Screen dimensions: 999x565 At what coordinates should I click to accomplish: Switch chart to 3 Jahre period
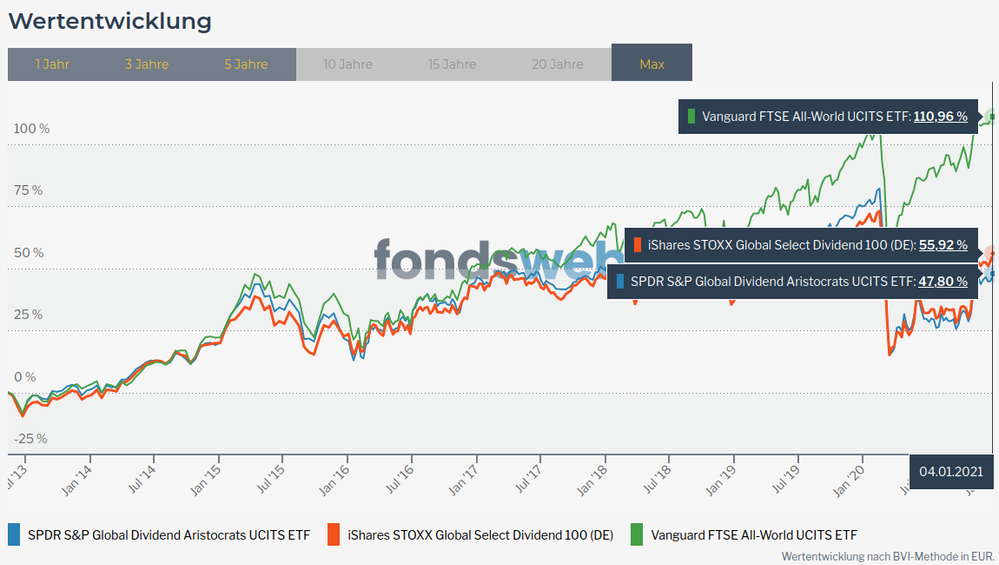point(147,64)
